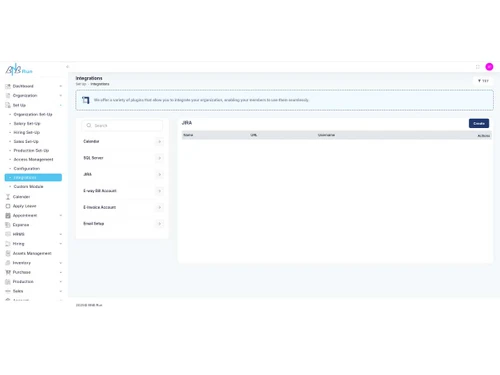Click the Production icon in the sidebar
The width and height of the screenshot is (500, 375).
tap(8, 282)
